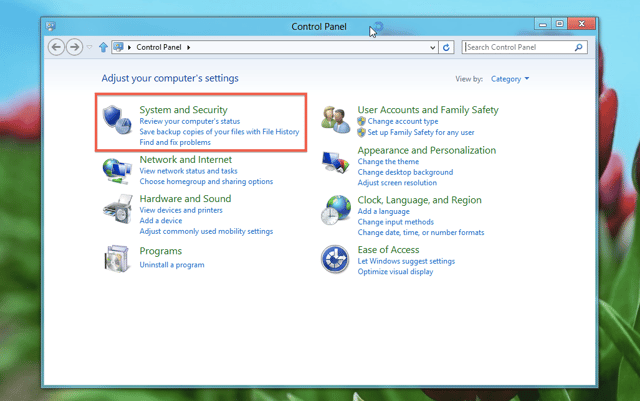Click Add a language

tap(383, 212)
